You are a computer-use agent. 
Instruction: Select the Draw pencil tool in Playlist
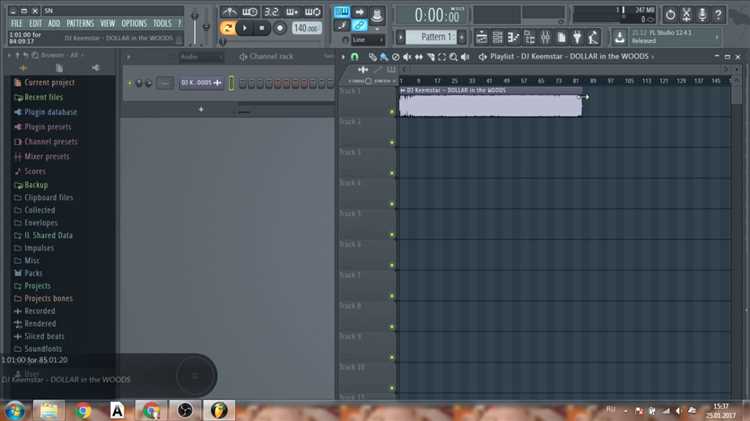pos(372,57)
